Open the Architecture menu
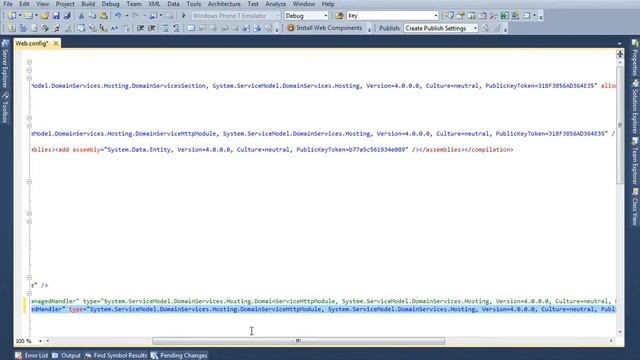The image size is (640, 360). click(x=224, y=4)
